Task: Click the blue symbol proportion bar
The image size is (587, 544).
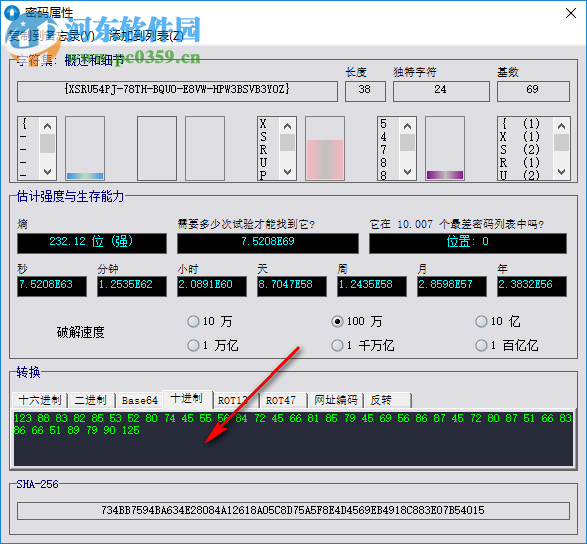Action: click(x=85, y=176)
